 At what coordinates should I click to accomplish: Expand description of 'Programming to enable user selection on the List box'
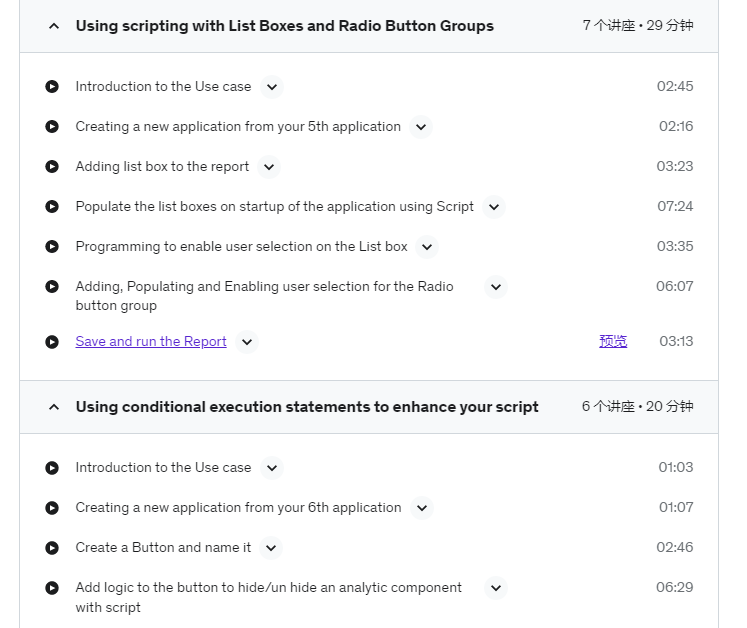click(427, 247)
